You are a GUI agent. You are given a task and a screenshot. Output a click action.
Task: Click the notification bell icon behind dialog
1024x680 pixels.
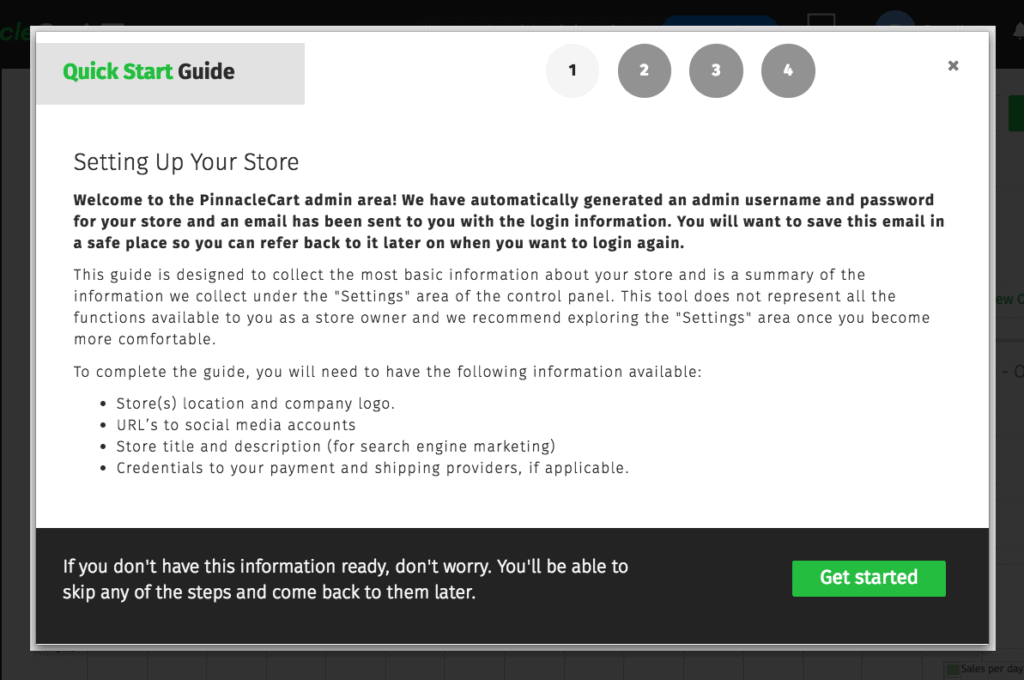coord(1018,29)
